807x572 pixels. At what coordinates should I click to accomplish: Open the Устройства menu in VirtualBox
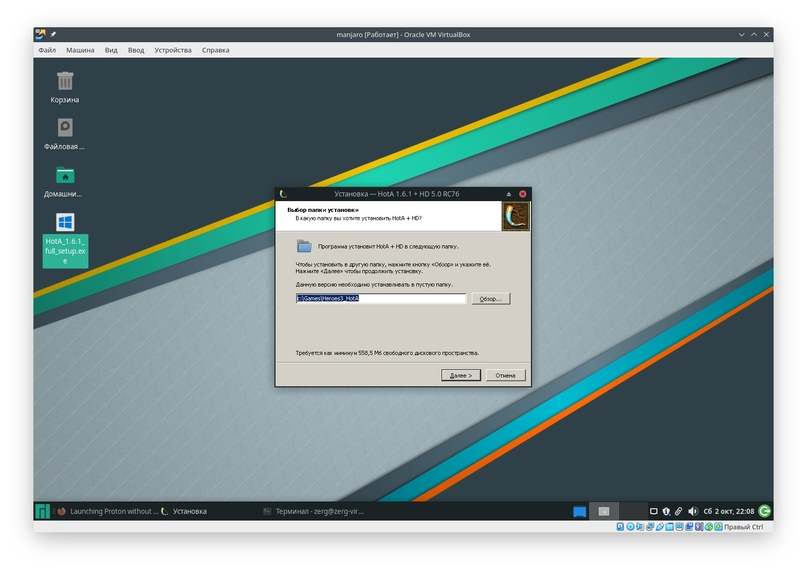pos(173,50)
